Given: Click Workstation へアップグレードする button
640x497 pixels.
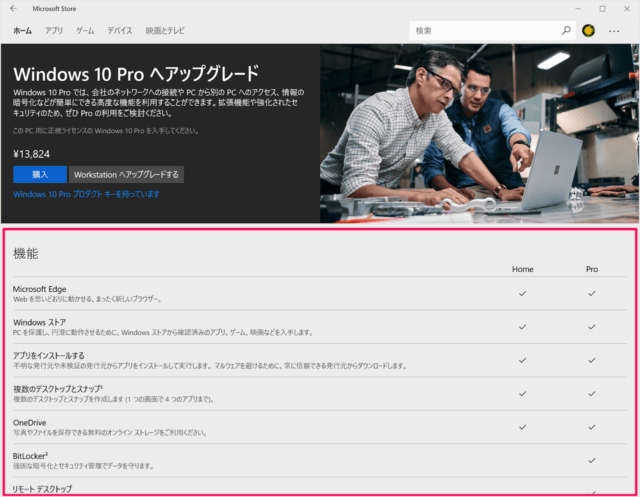Looking at the screenshot, I should point(127,174).
